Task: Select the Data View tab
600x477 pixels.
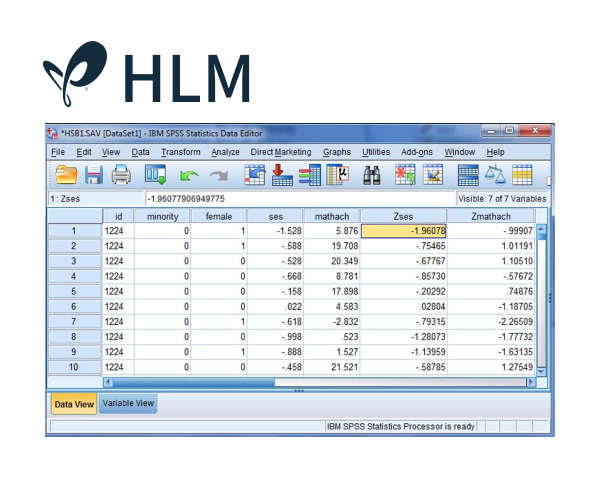Action: click(x=74, y=404)
